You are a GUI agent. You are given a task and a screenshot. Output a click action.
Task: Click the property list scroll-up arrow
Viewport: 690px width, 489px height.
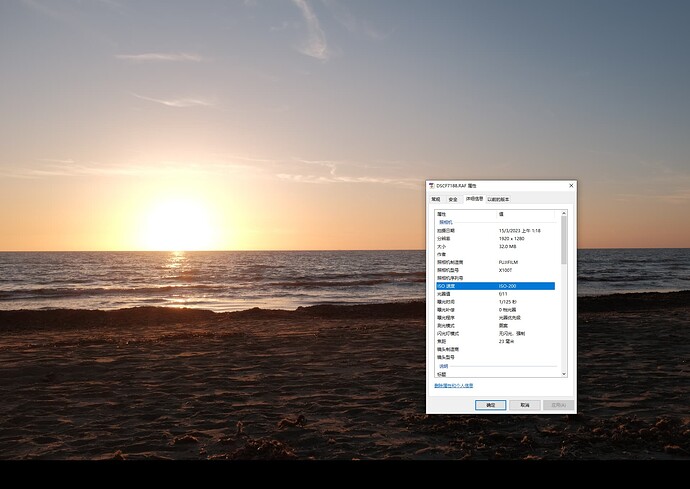click(x=564, y=213)
